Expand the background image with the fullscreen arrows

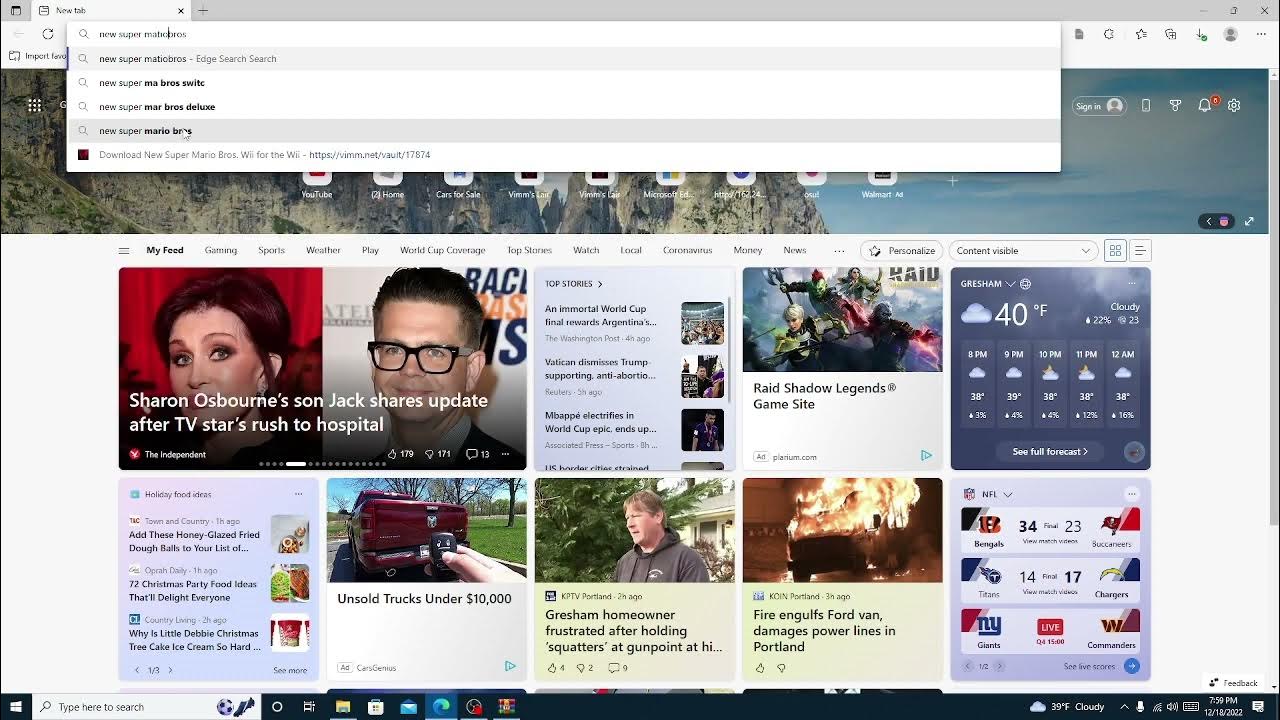point(1249,221)
